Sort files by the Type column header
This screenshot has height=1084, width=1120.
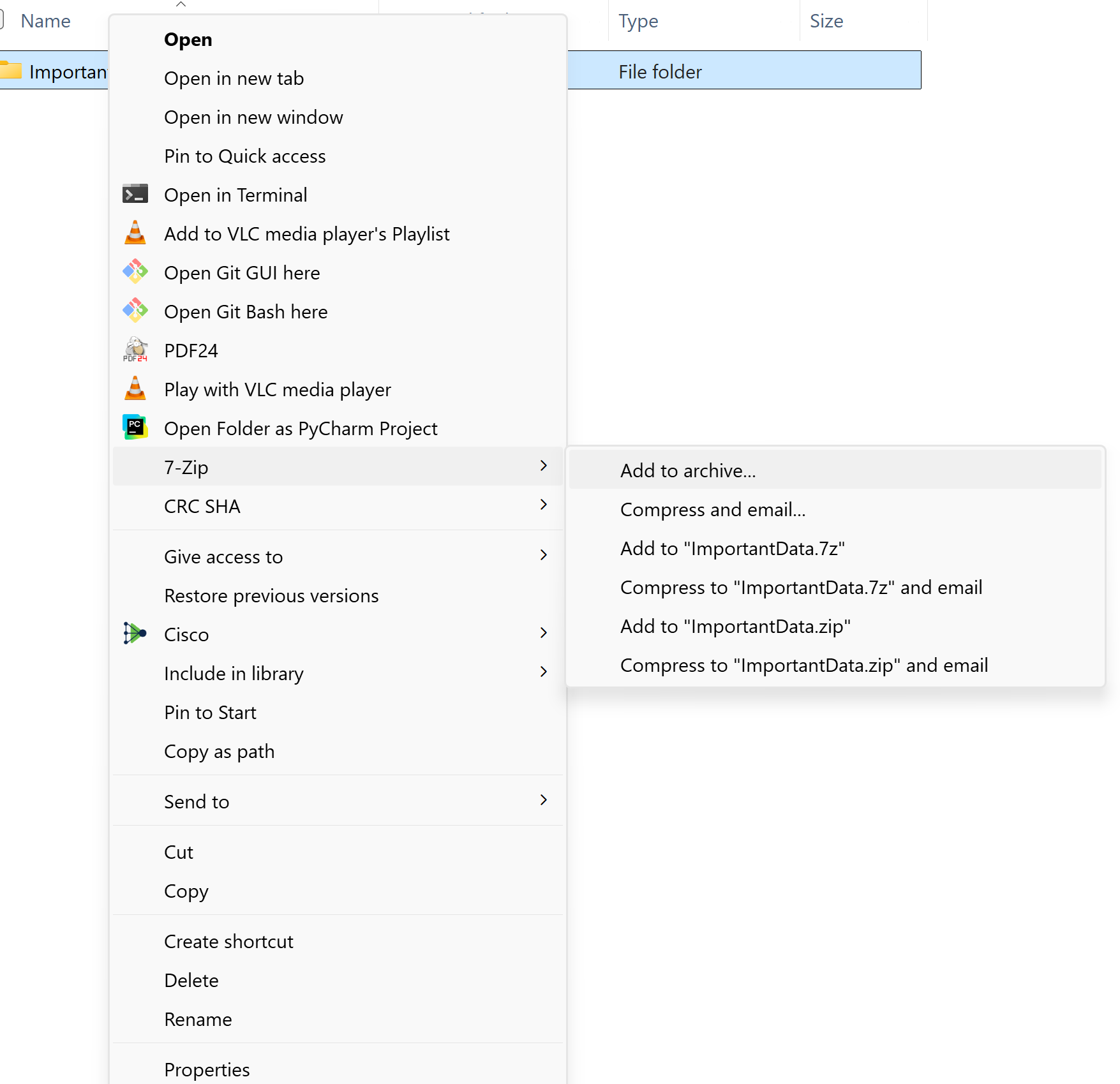point(638,21)
